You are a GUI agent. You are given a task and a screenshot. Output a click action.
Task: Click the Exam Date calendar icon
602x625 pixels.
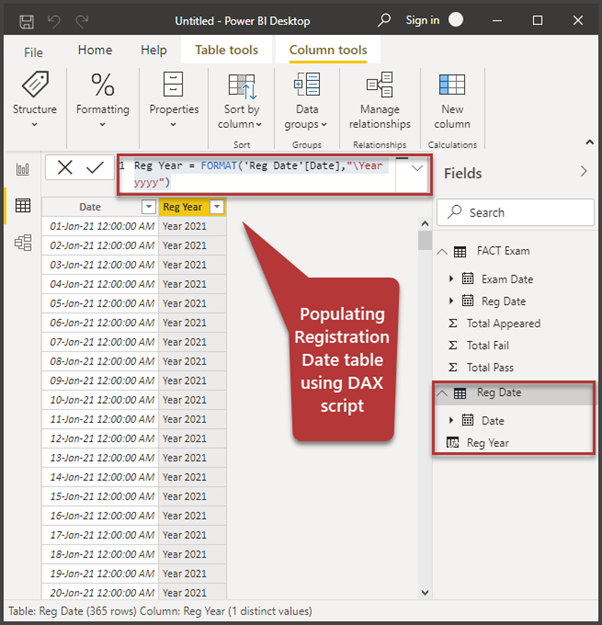click(468, 278)
